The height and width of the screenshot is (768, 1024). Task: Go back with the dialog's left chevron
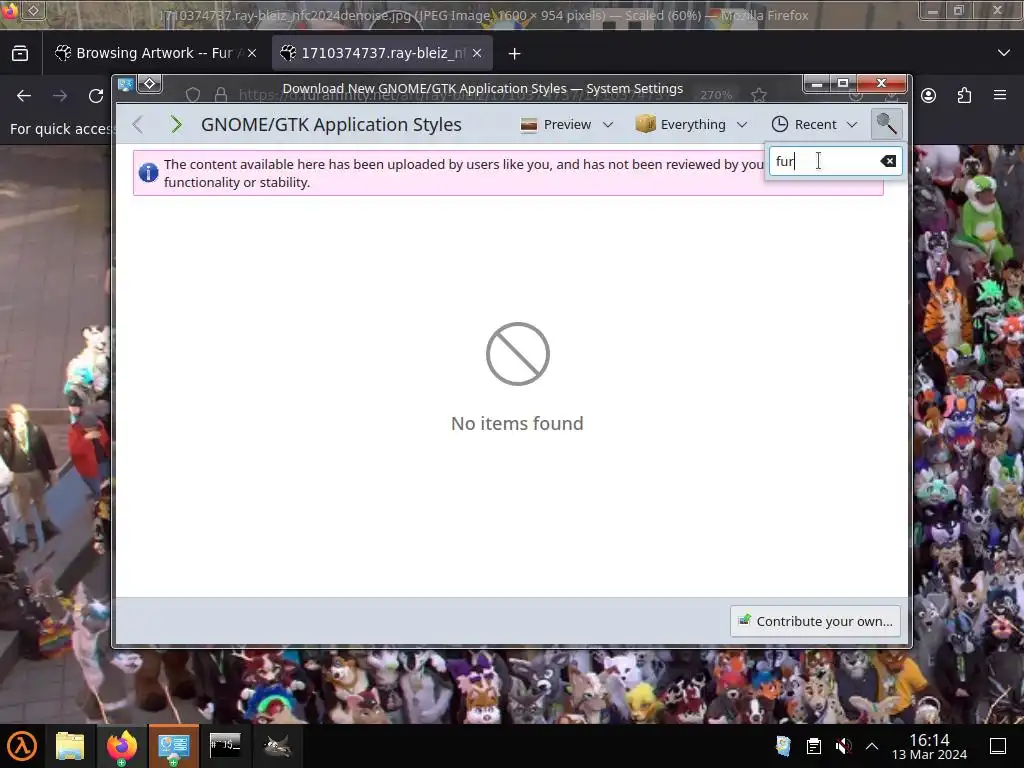coord(138,124)
